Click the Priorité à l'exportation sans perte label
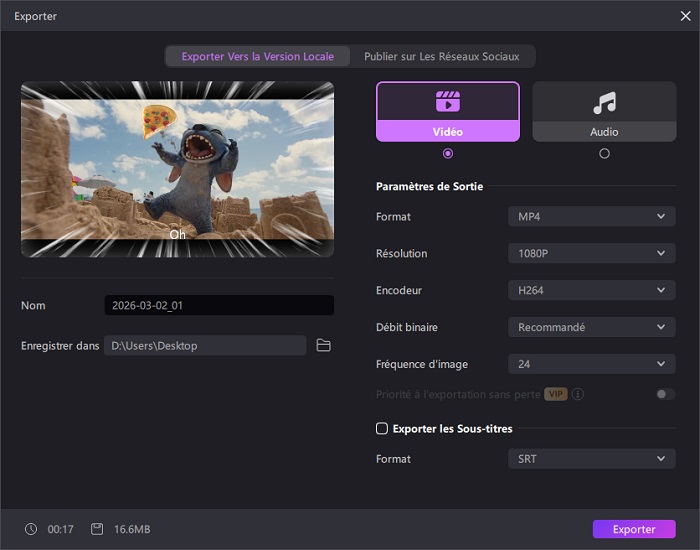 tap(458, 394)
